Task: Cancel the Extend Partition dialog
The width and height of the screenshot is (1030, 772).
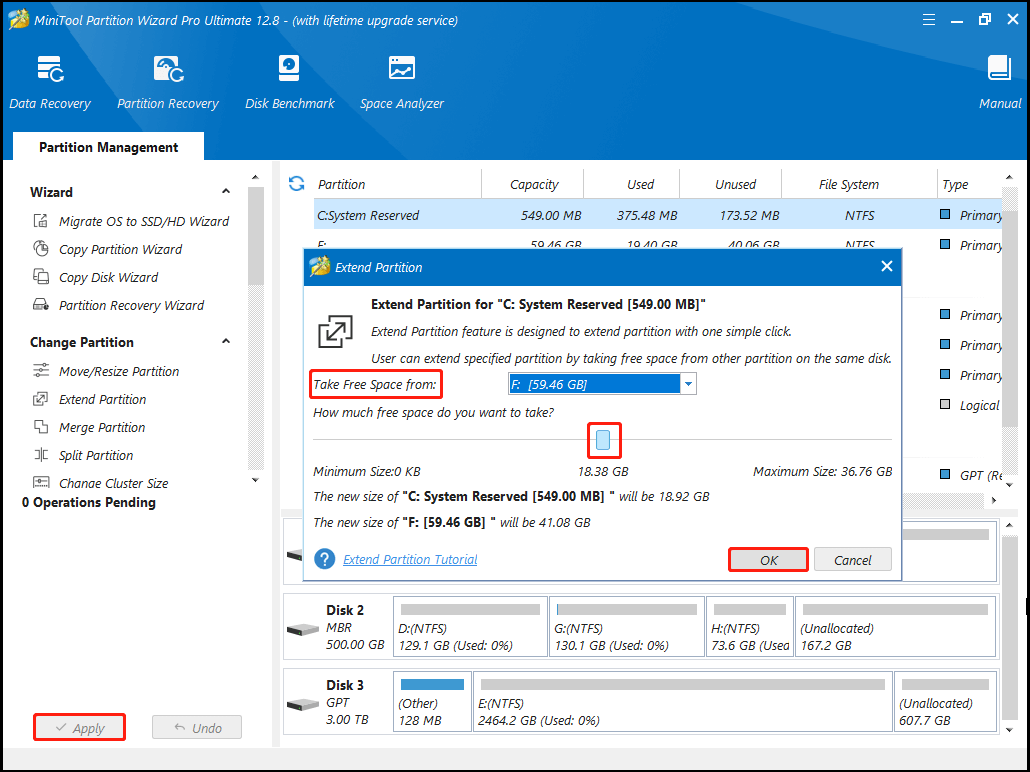Action: (x=853, y=560)
